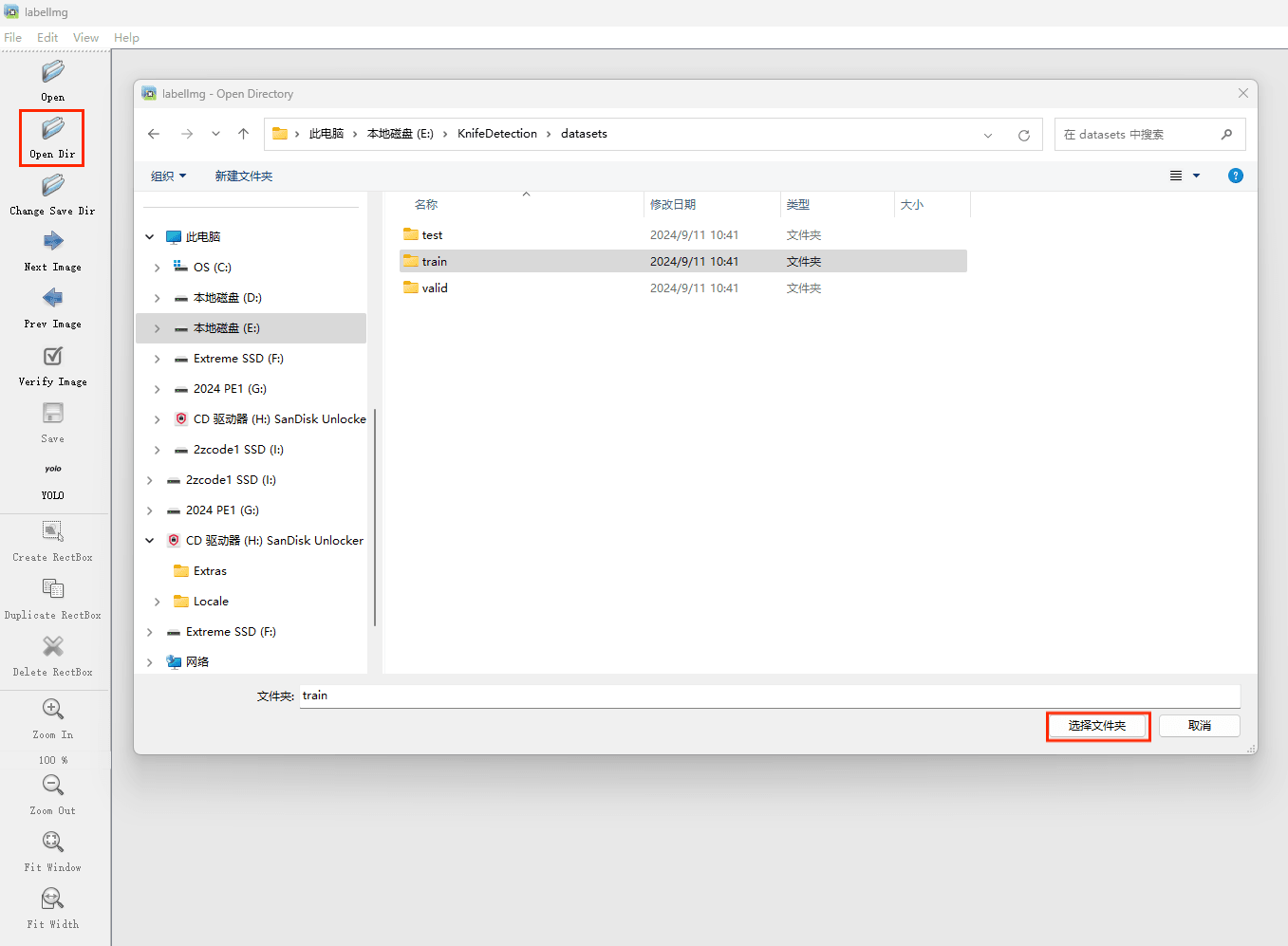Open the File menu

coord(13,38)
